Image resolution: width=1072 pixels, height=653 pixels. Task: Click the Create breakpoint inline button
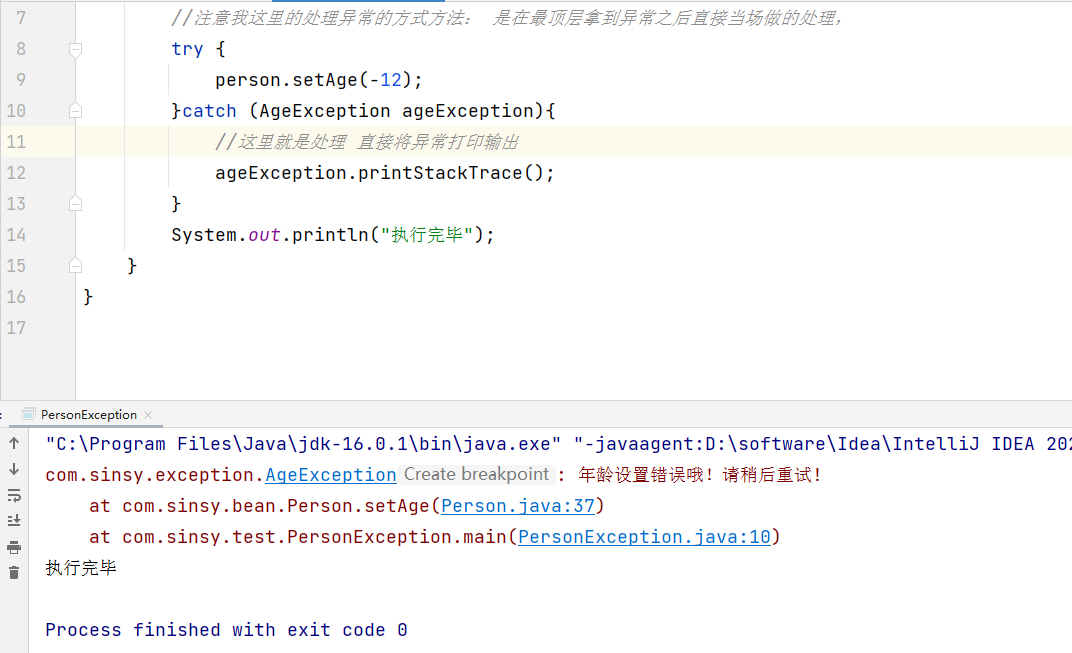477,475
